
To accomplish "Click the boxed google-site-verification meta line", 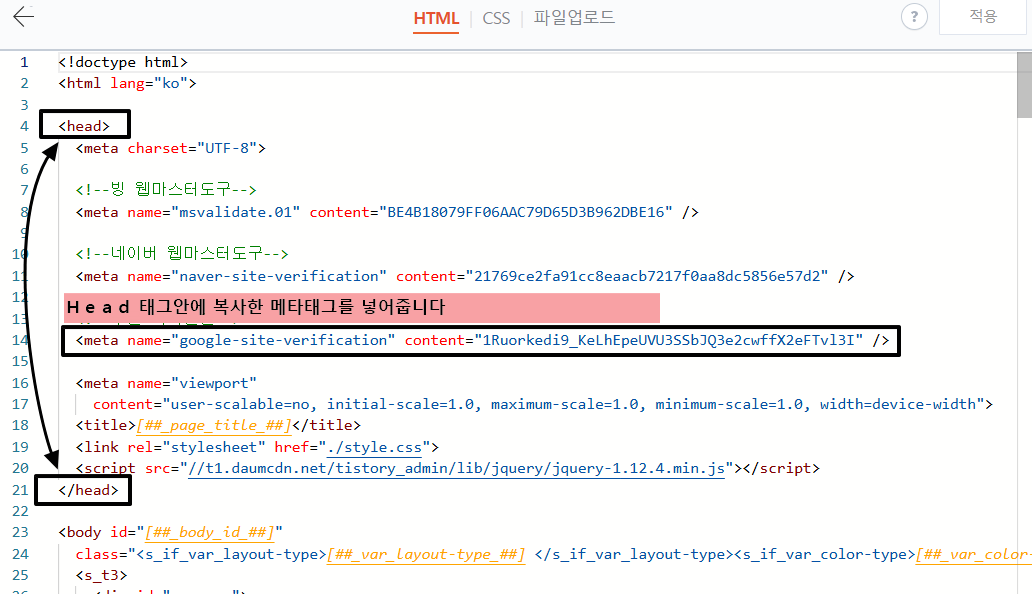I will click(x=480, y=340).
